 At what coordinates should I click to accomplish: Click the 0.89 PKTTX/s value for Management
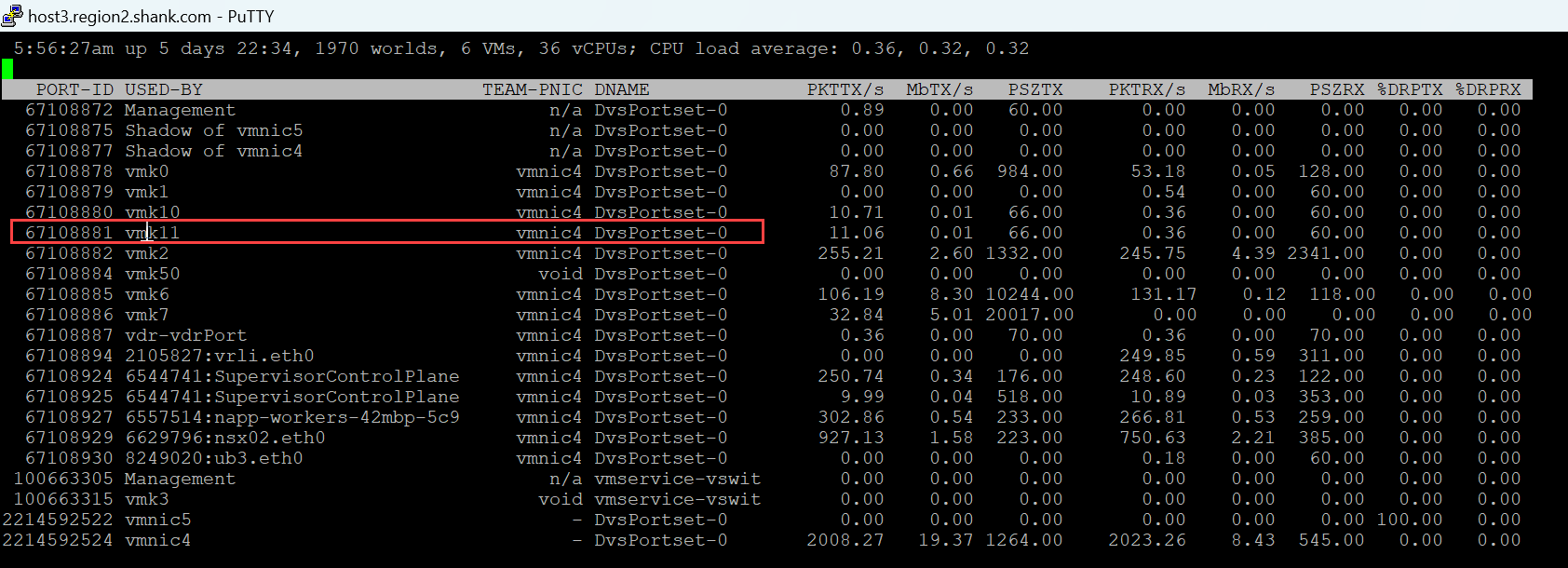click(x=862, y=110)
